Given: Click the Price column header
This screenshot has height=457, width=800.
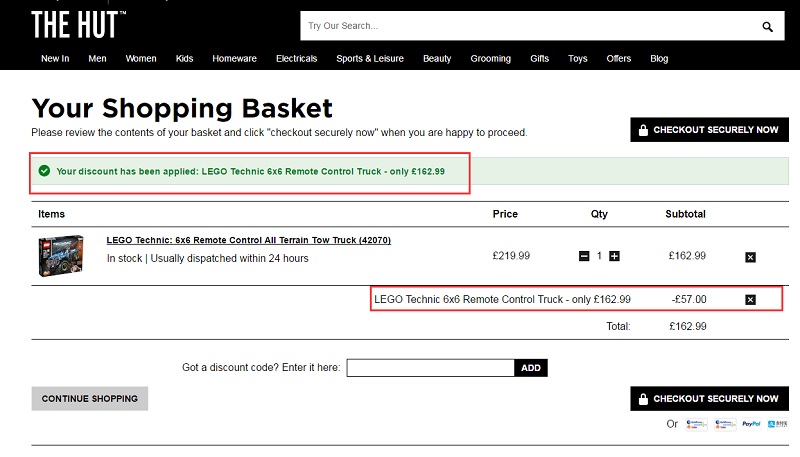Looking at the screenshot, I should [505, 214].
